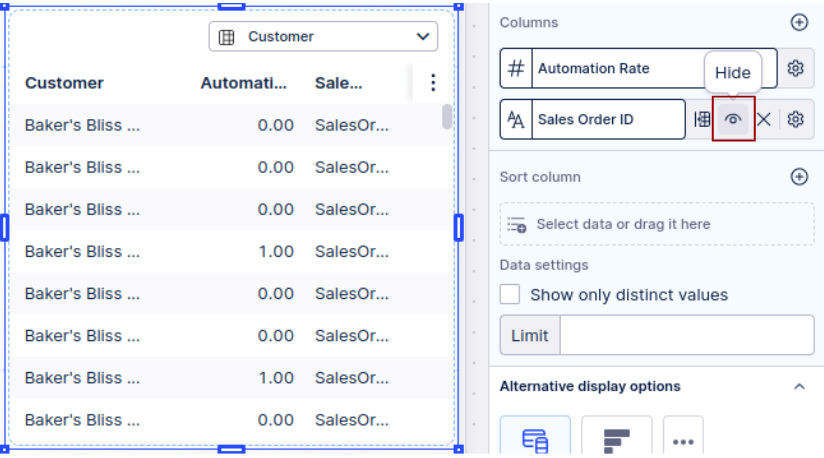Click into the Limit input field
824x458 pixels.
686,335
